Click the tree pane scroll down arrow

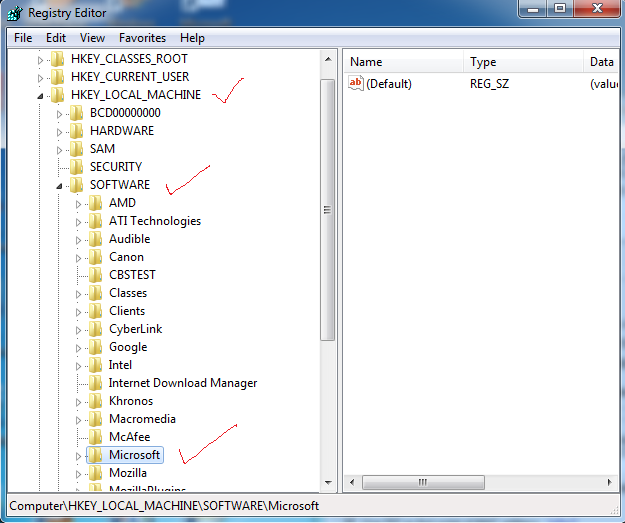[x=328, y=483]
